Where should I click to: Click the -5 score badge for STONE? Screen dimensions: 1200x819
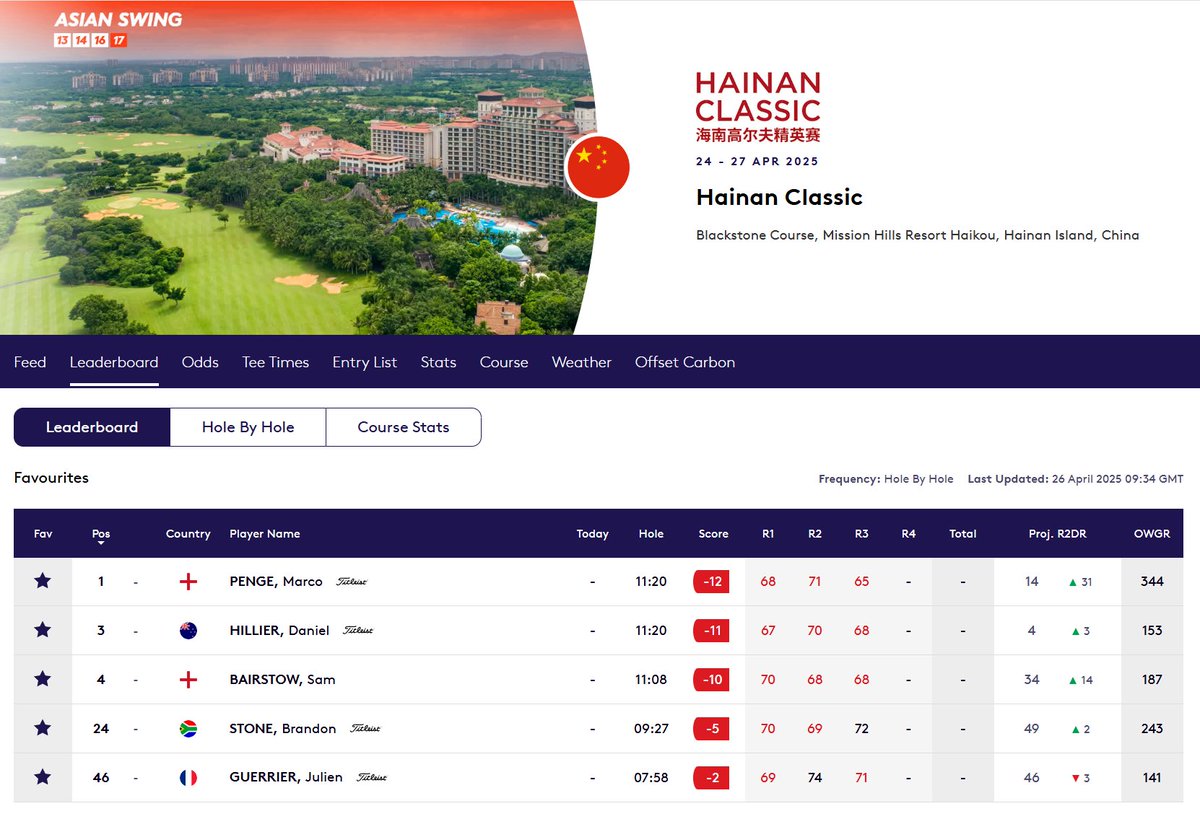(x=712, y=728)
